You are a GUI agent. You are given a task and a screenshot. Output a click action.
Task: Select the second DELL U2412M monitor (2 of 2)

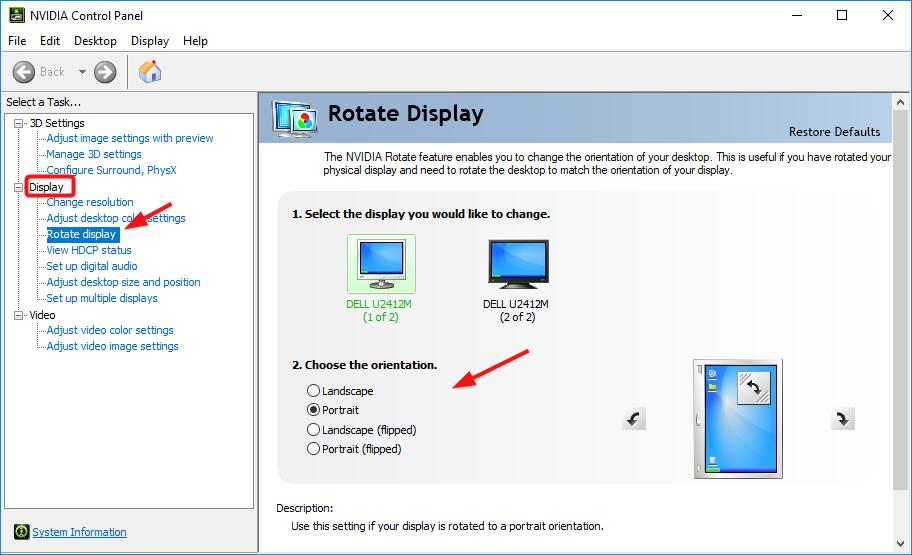click(x=515, y=265)
